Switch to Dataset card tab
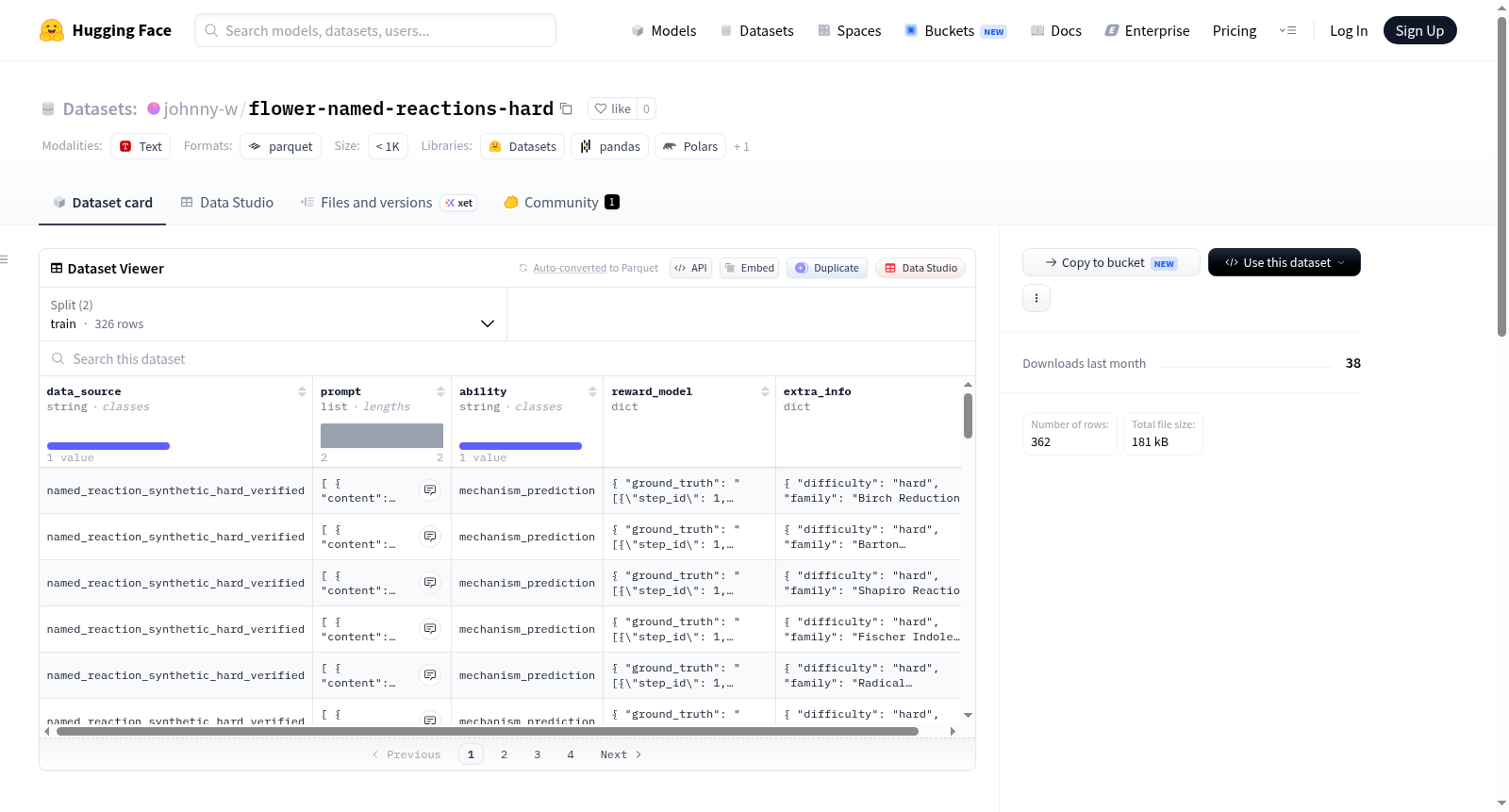 pyautogui.click(x=103, y=203)
